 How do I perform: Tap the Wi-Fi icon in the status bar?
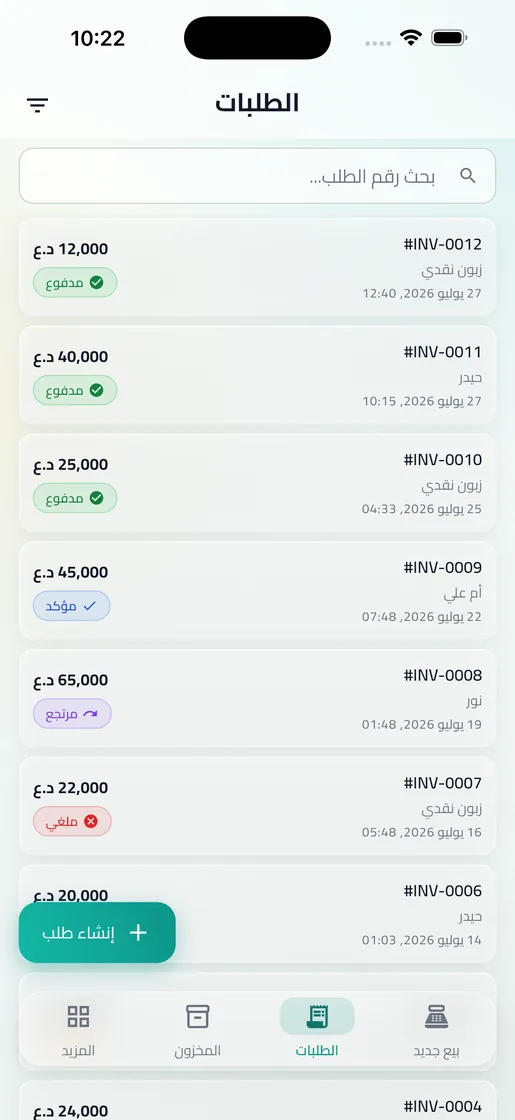(x=411, y=37)
